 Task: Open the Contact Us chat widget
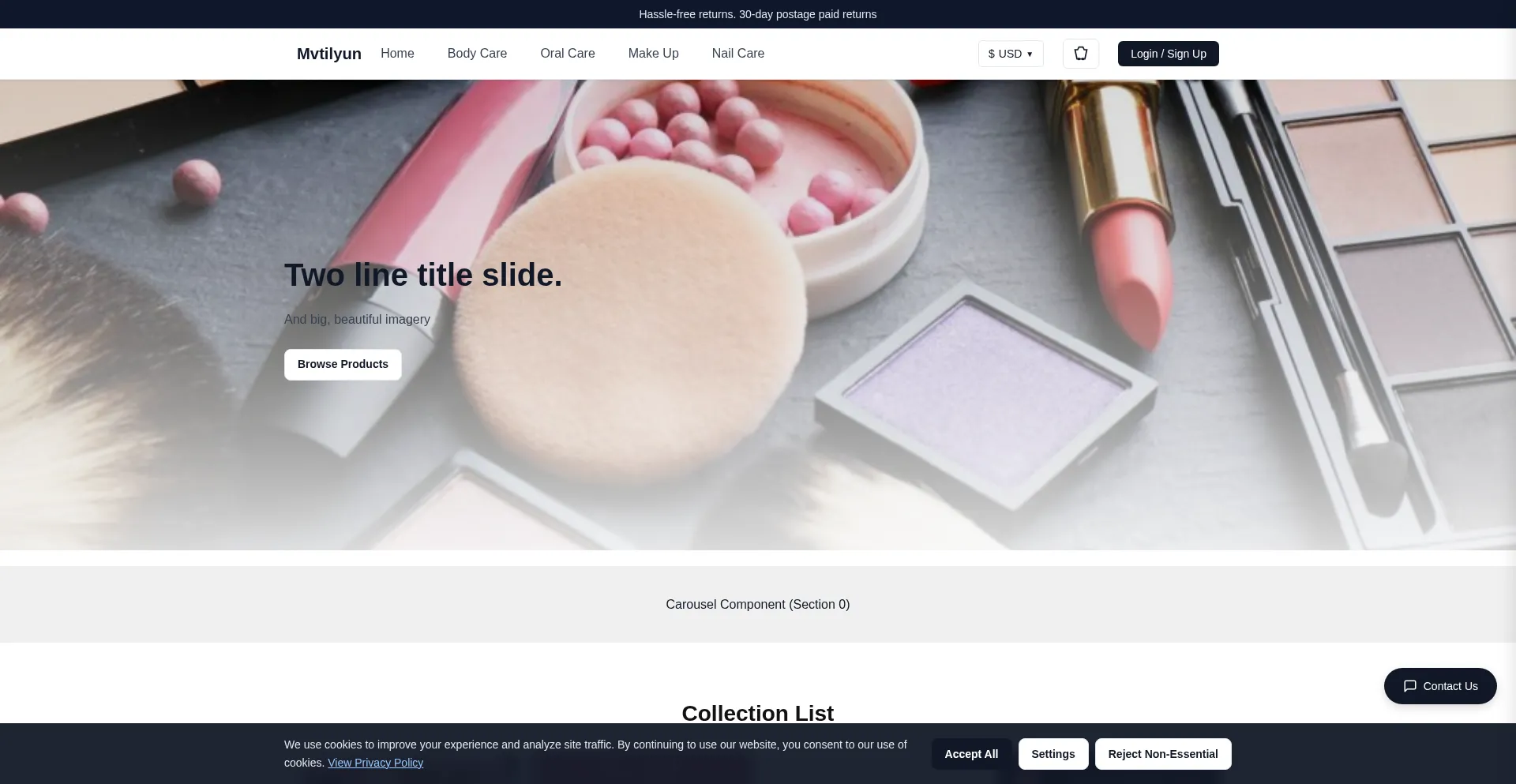click(x=1439, y=686)
